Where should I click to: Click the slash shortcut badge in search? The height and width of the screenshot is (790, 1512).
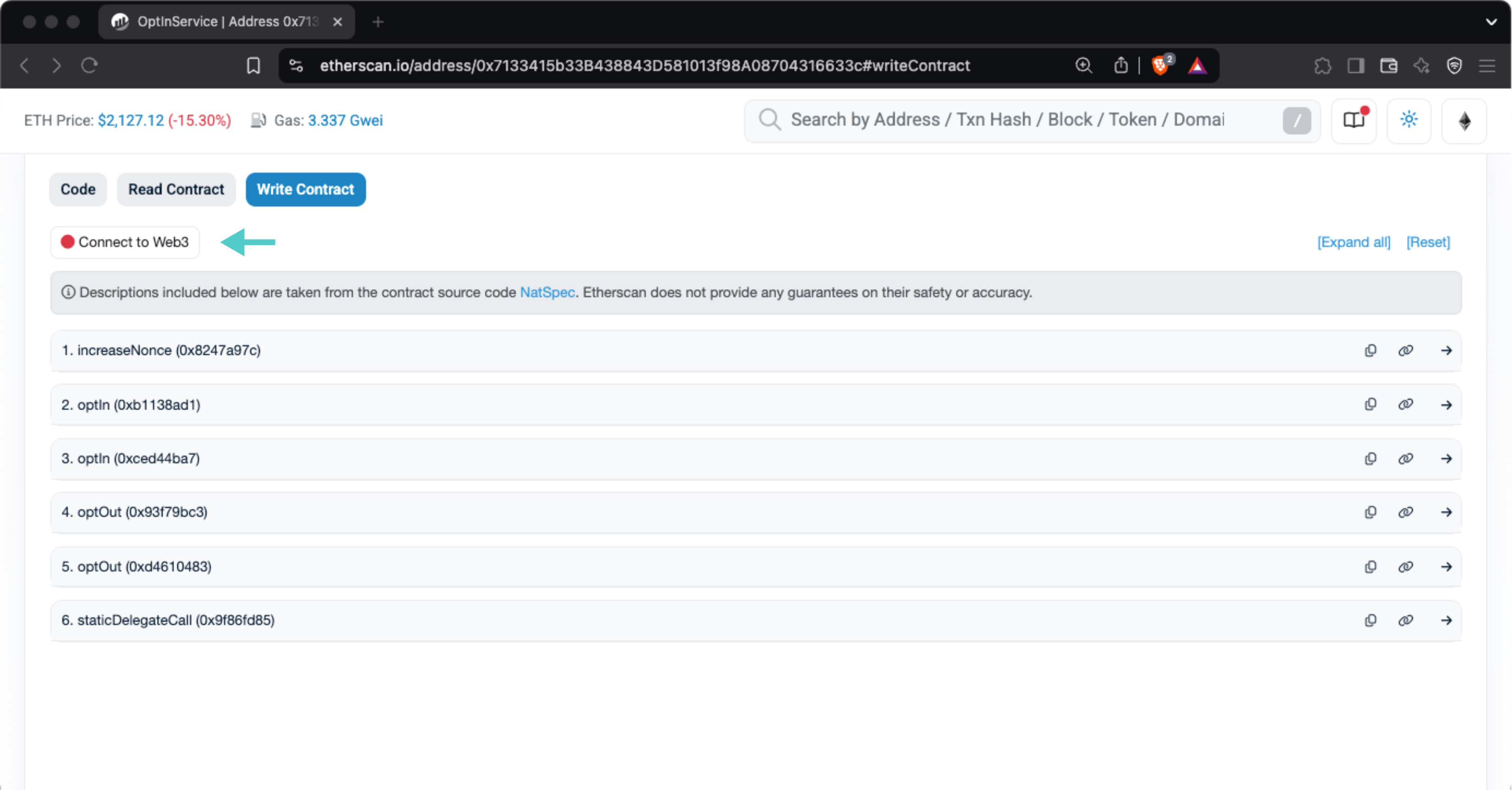pyautogui.click(x=1297, y=121)
